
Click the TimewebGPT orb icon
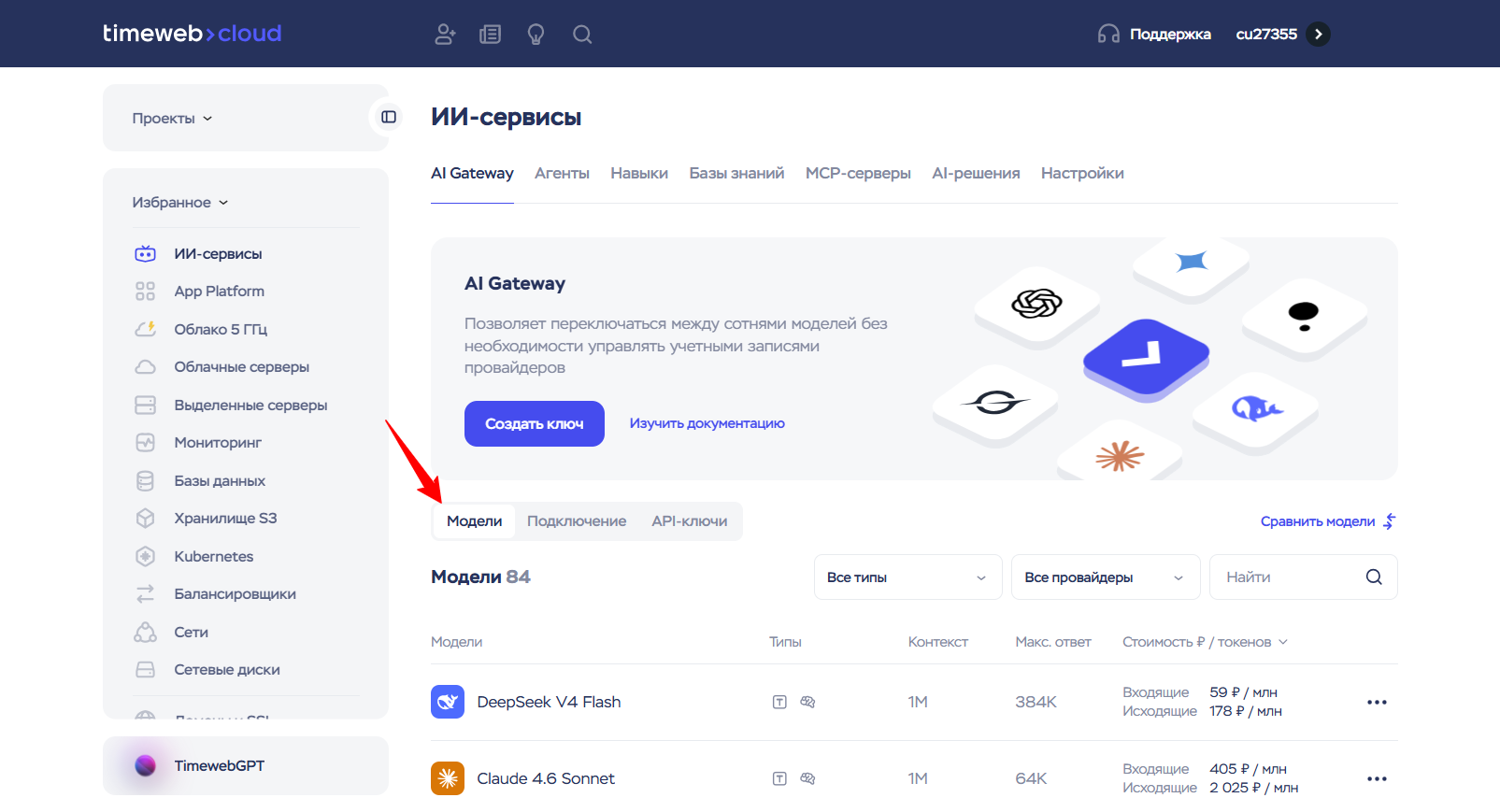145,765
